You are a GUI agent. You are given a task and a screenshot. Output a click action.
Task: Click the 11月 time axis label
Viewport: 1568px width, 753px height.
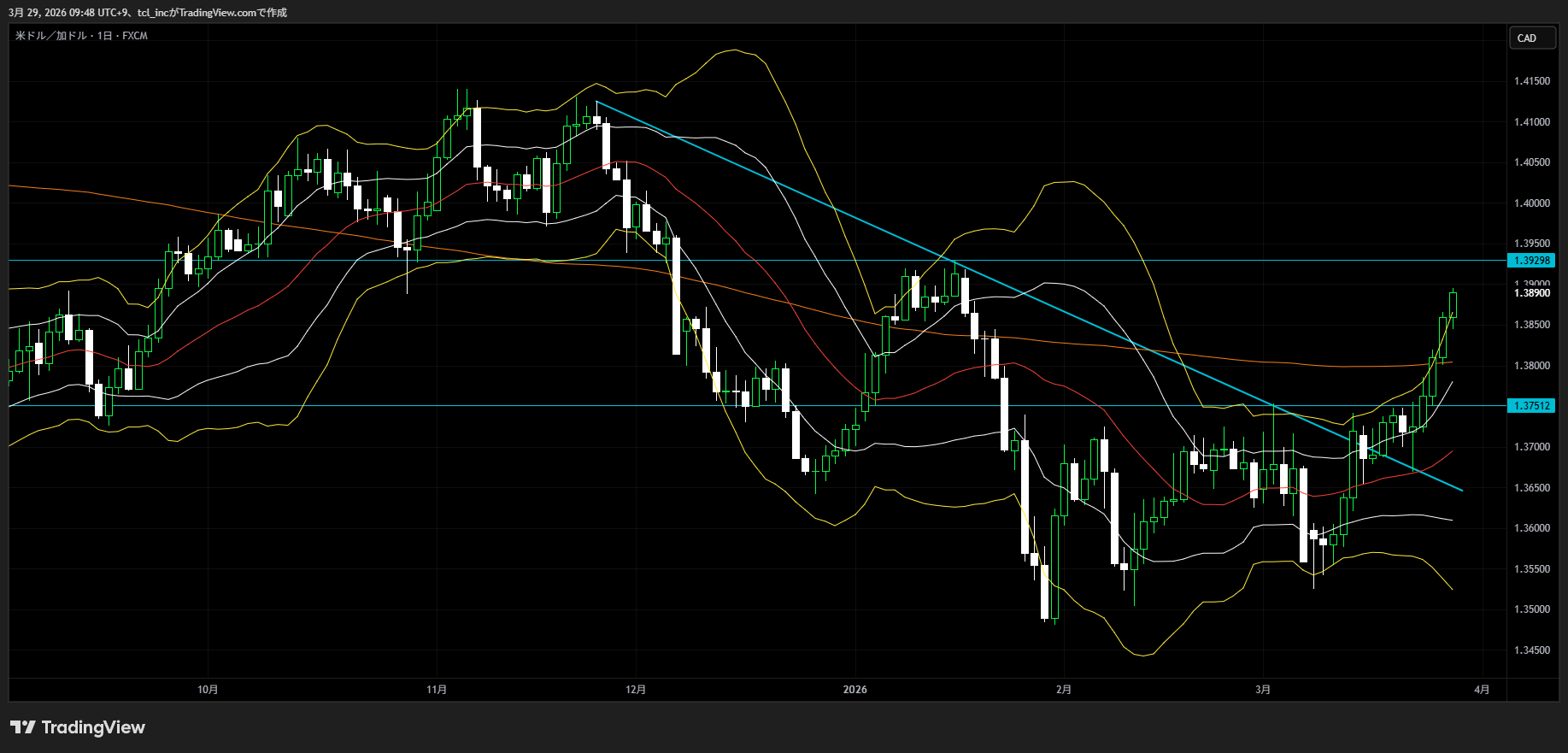point(437,690)
